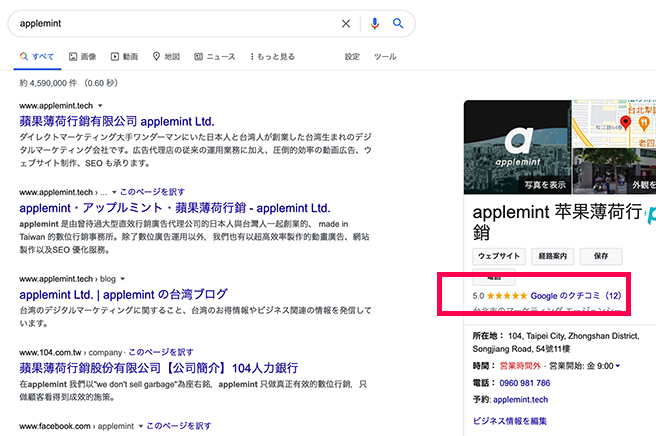This screenshot has width=656, height=436.
Task: Click the 営業時間外 hours status text
Action: pyautogui.click(x=520, y=366)
